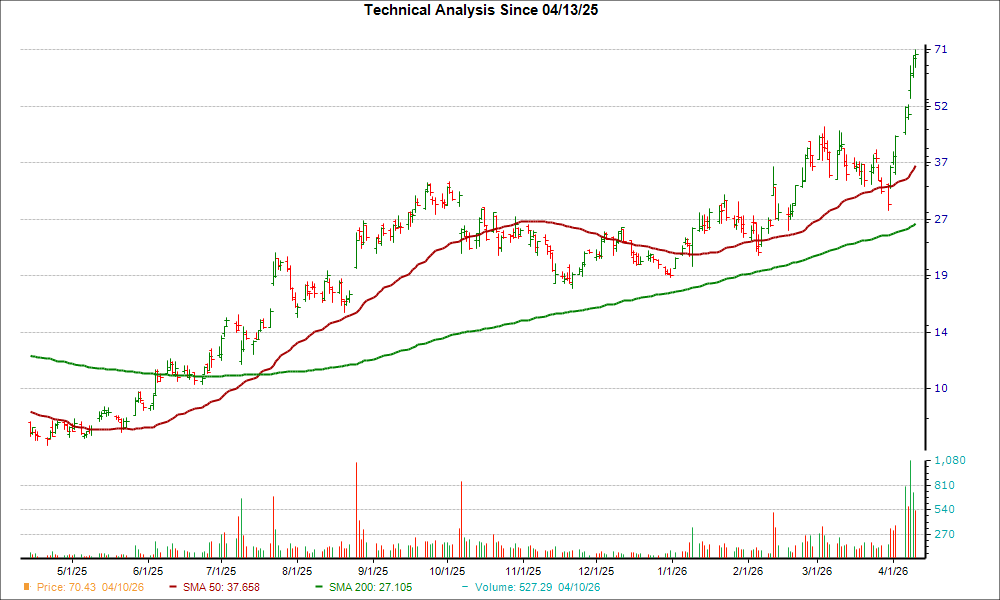1000x600 pixels.
Task: Click the green SMA 200 line indicator
Action: pyautogui.click(x=318, y=588)
